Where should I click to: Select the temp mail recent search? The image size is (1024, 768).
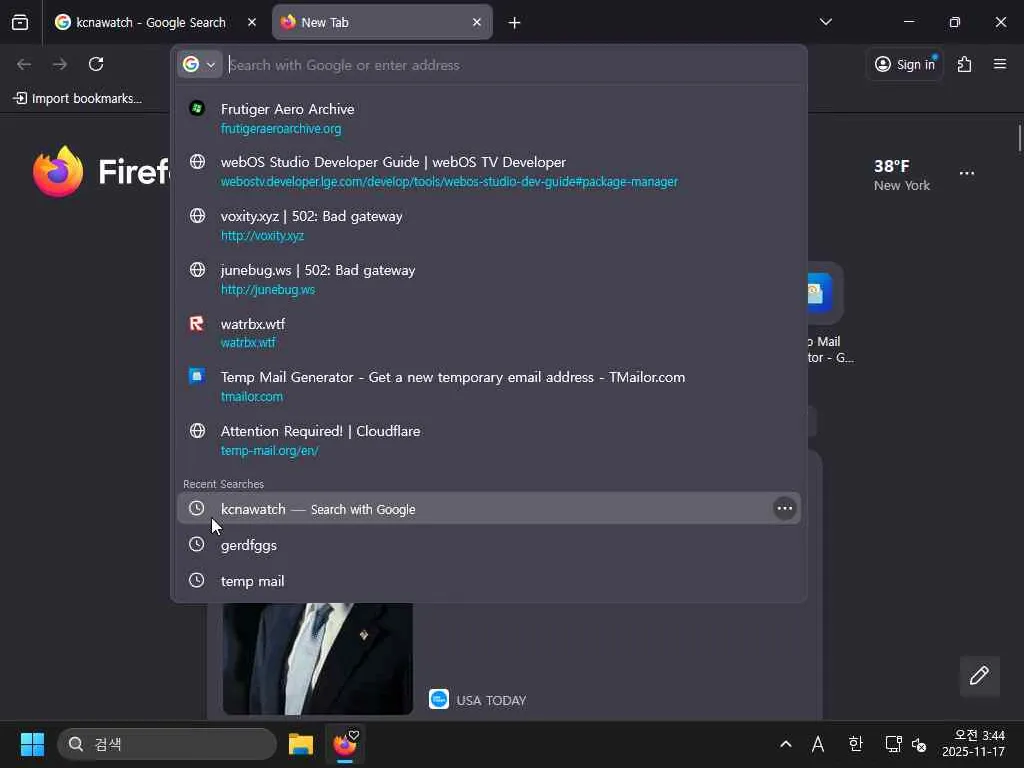tap(488, 581)
